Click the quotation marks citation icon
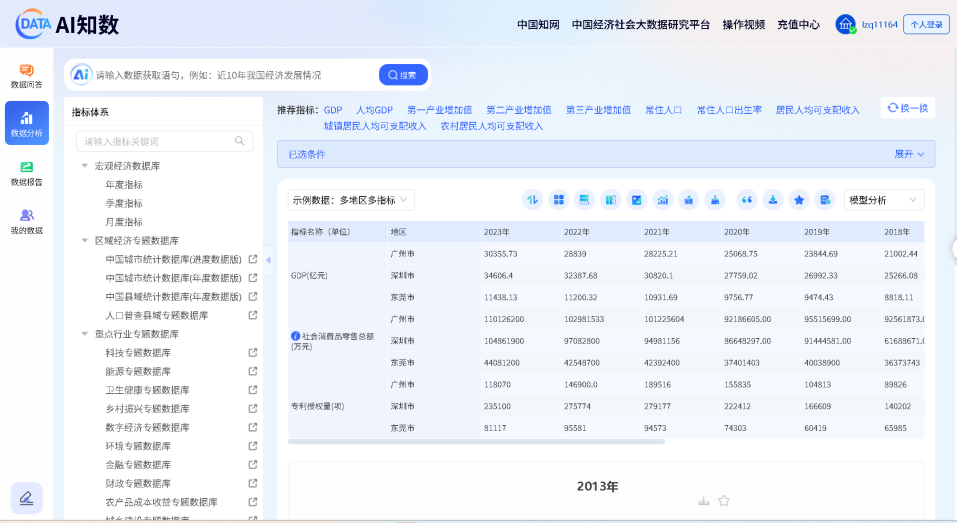Screen dimensions: 957x523 [746, 200]
